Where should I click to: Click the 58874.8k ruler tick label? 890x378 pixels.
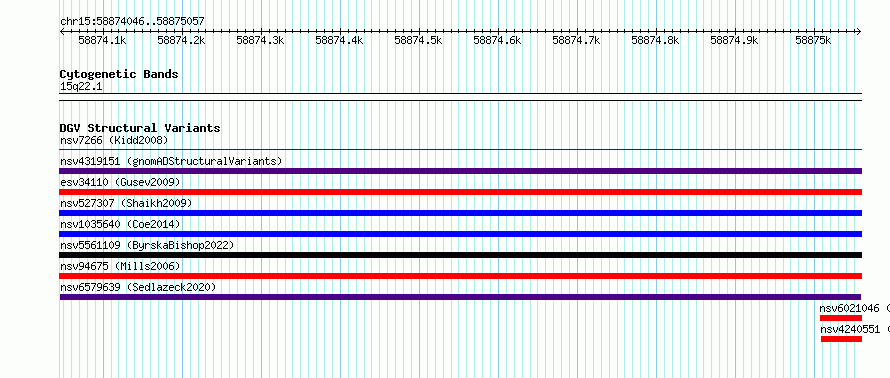point(655,40)
